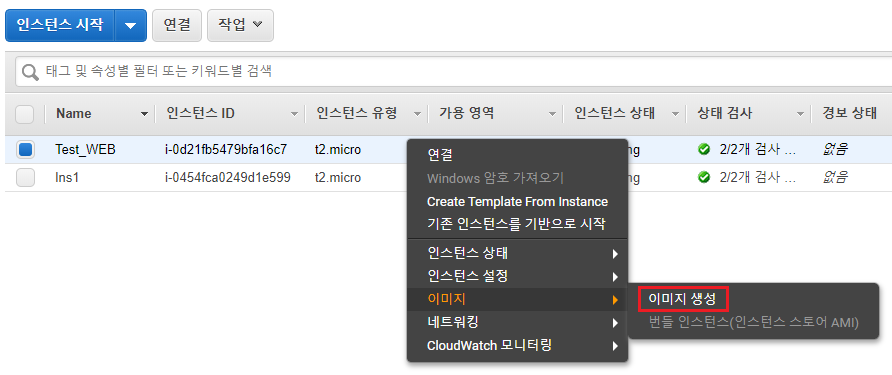Click t2.micro in the Ins1 row
892x375 pixels.
coord(338,178)
